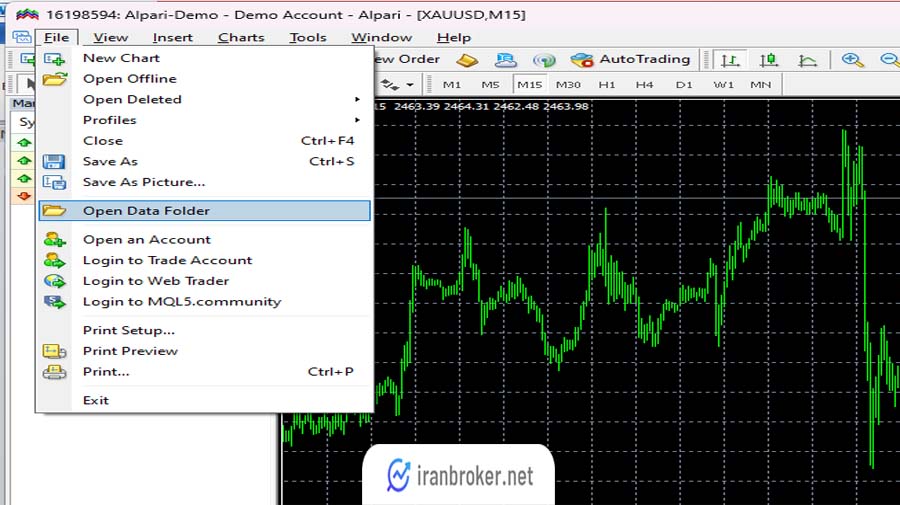Screen dimensions: 900x505
Task: Click the Login to Web Trader globe icon
Action: pos(55,281)
